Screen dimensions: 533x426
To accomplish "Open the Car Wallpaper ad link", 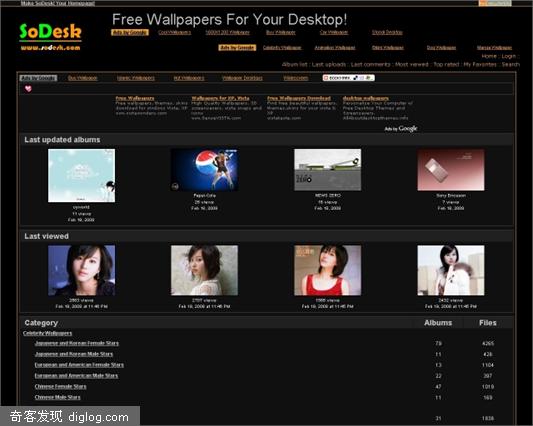I will pos(334,32).
